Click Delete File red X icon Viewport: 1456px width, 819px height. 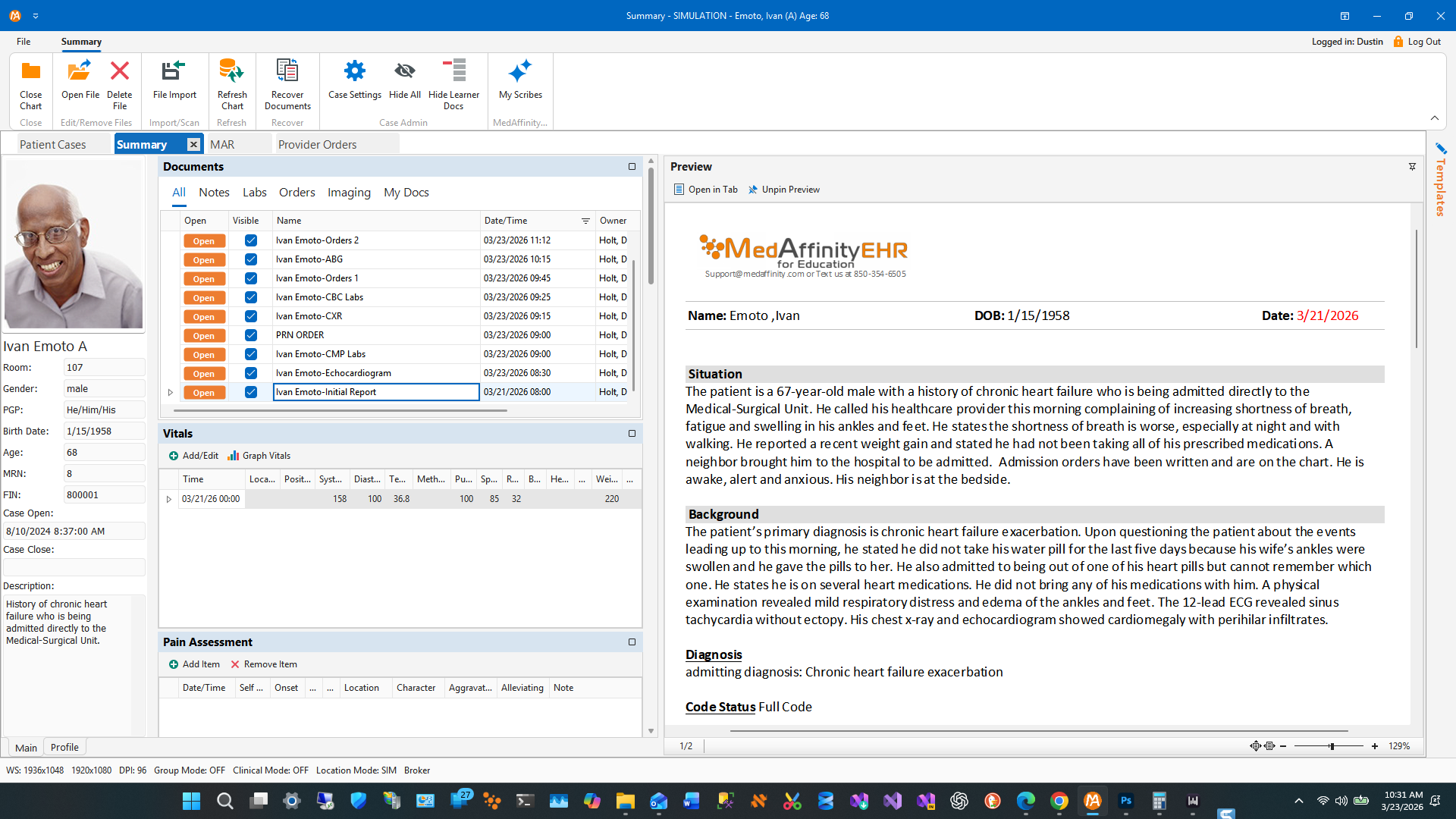pos(119,72)
